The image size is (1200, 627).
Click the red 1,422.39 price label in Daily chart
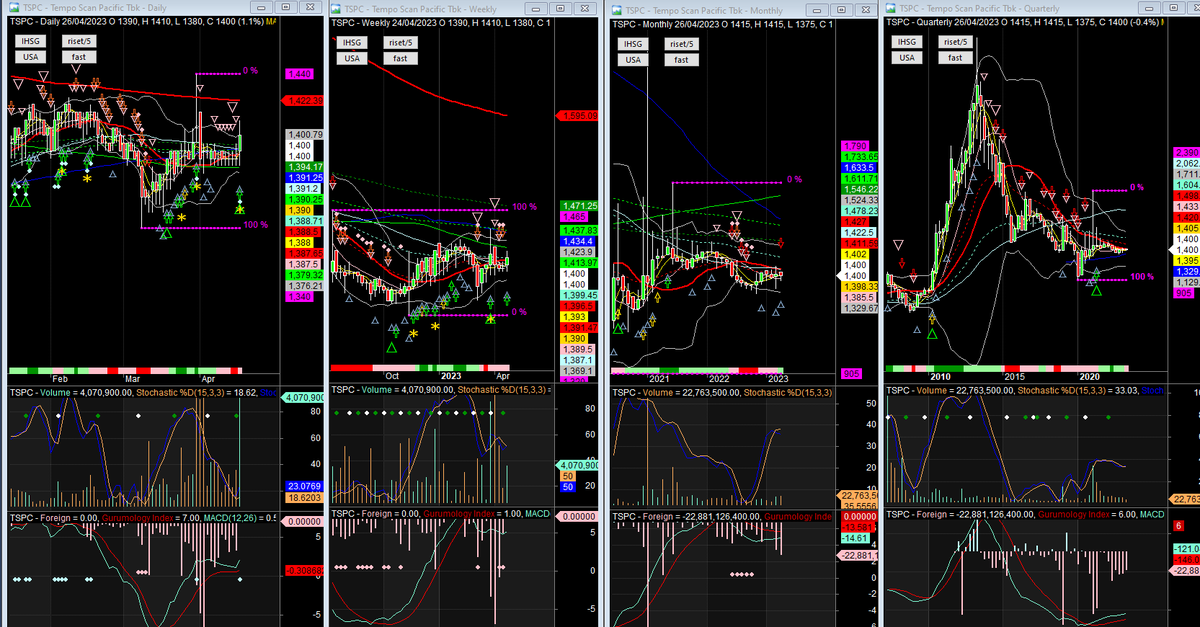point(305,100)
